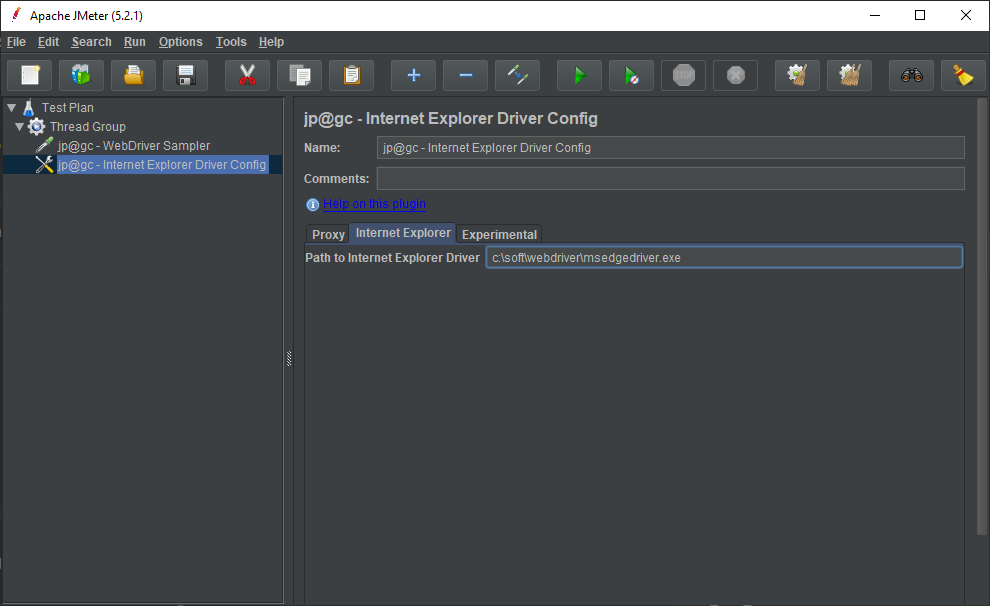Click the Test Plan flask icon
990x606 pixels.
coord(28,108)
